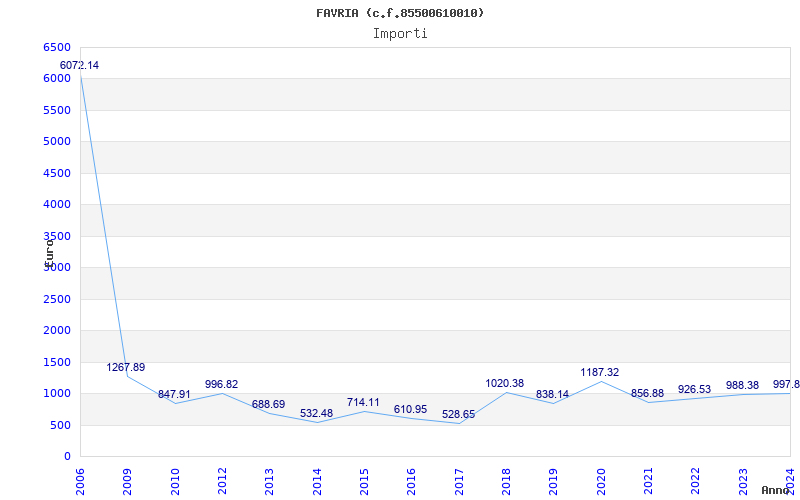The width and height of the screenshot is (800, 500).
Task: Select the 688.69 data label
Action: click(268, 405)
